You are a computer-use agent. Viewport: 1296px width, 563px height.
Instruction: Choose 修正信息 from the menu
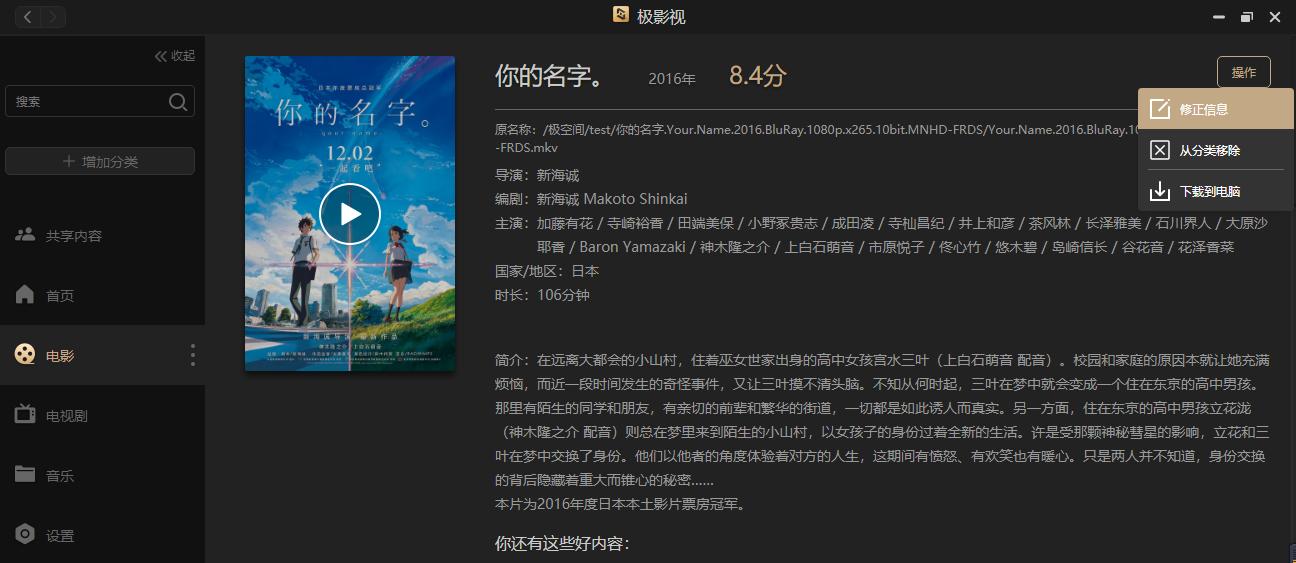(x=1215, y=109)
